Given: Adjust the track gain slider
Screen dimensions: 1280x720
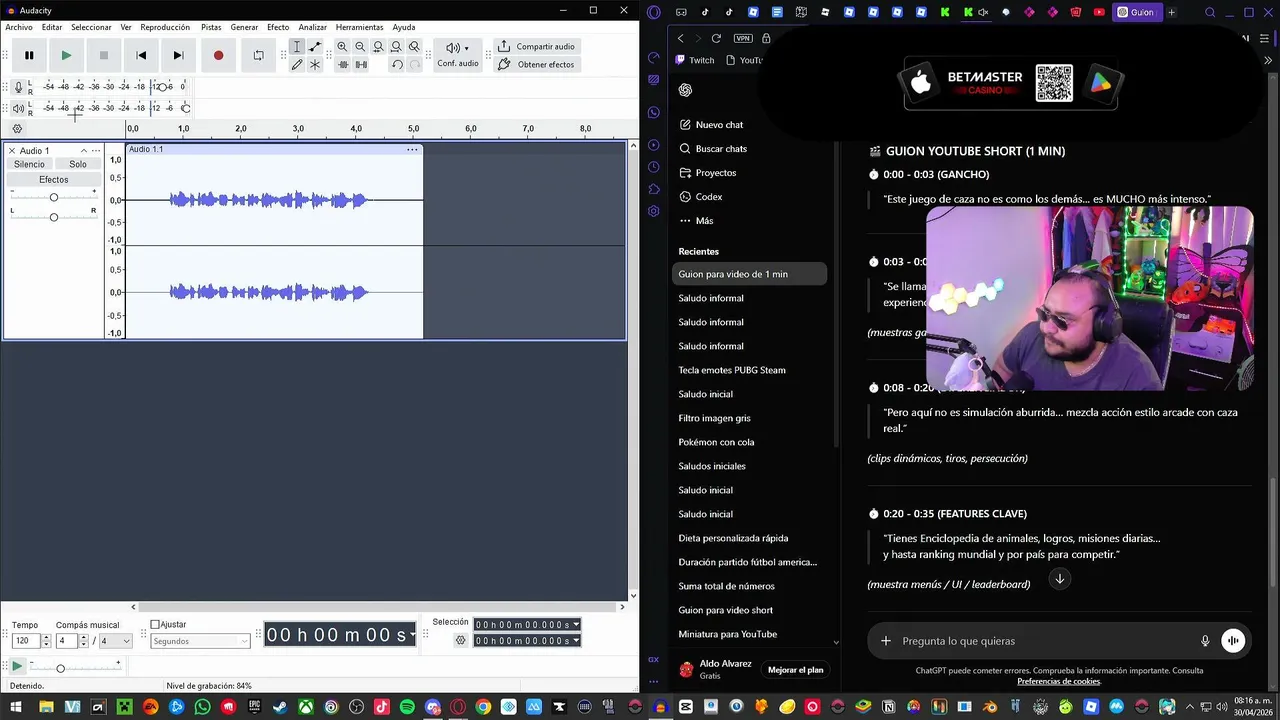Looking at the screenshot, I should 54,196.
